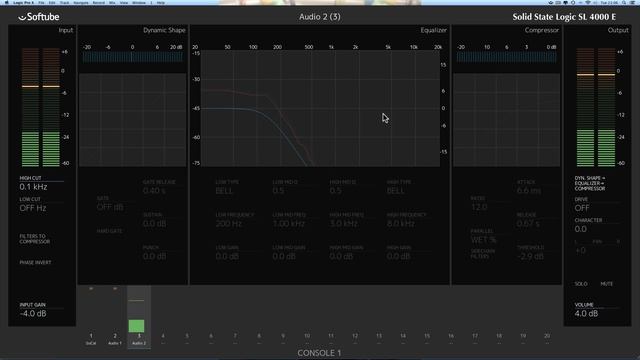Viewport: 640px width, 360px height.
Task: Click the compressor Ratio 12.0 value
Action: pyautogui.click(x=479, y=207)
